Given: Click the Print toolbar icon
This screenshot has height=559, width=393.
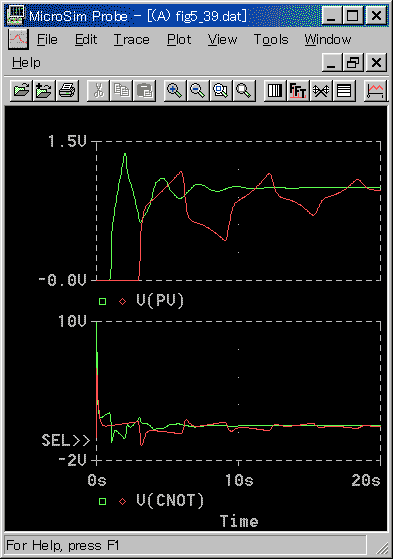Looking at the screenshot, I should (67, 91).
